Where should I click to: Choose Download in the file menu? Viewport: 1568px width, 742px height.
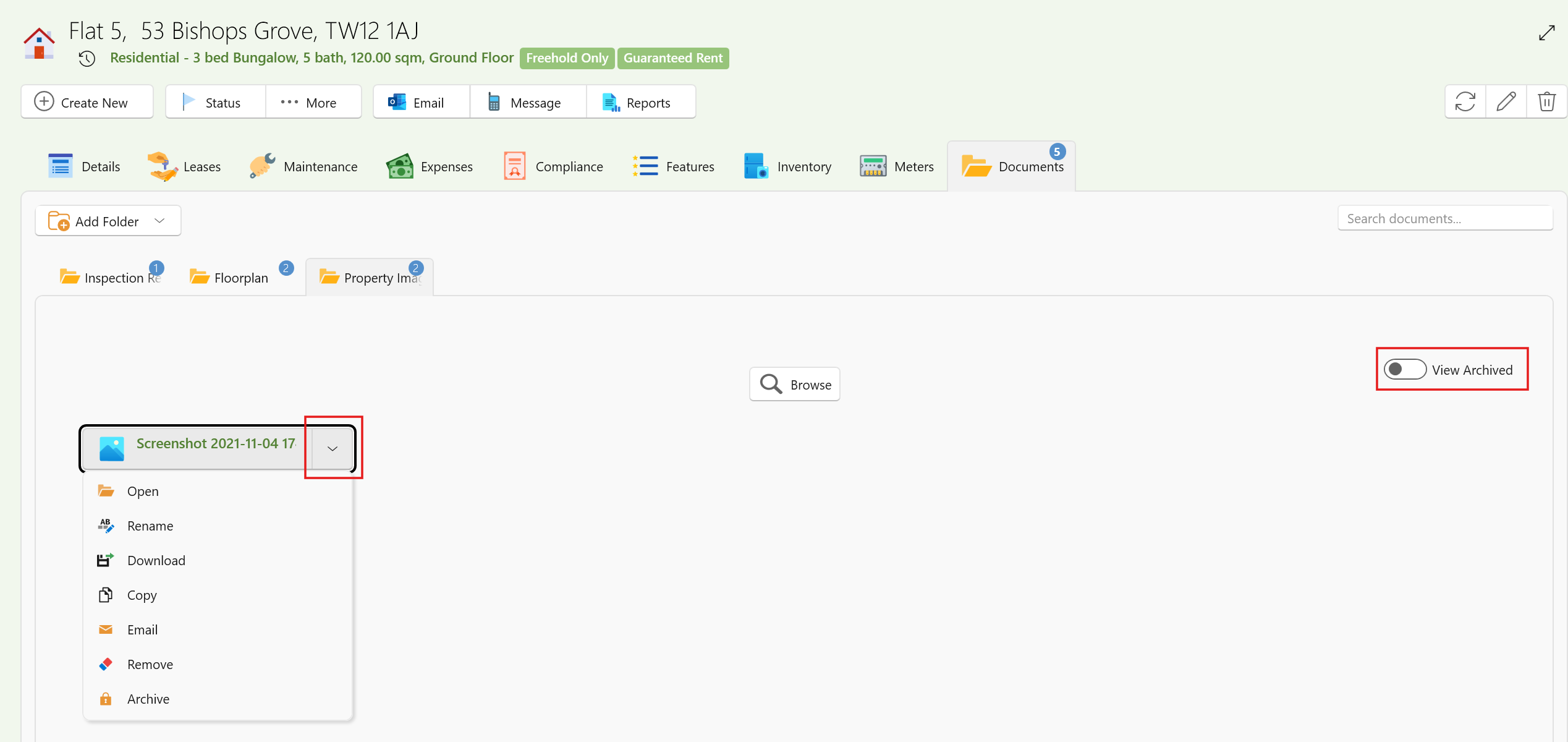pyautogui.click(x=156, y=560)
